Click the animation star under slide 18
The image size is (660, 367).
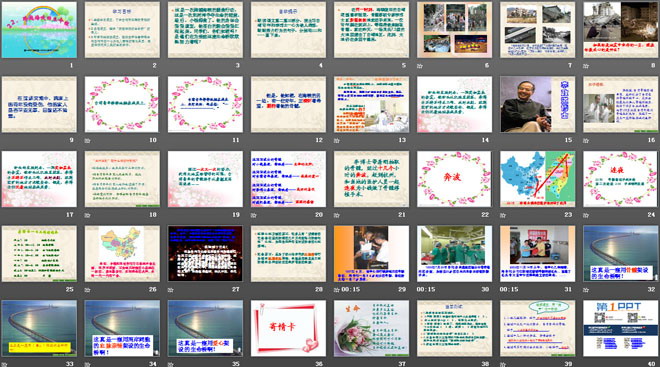tap(87, 215)
